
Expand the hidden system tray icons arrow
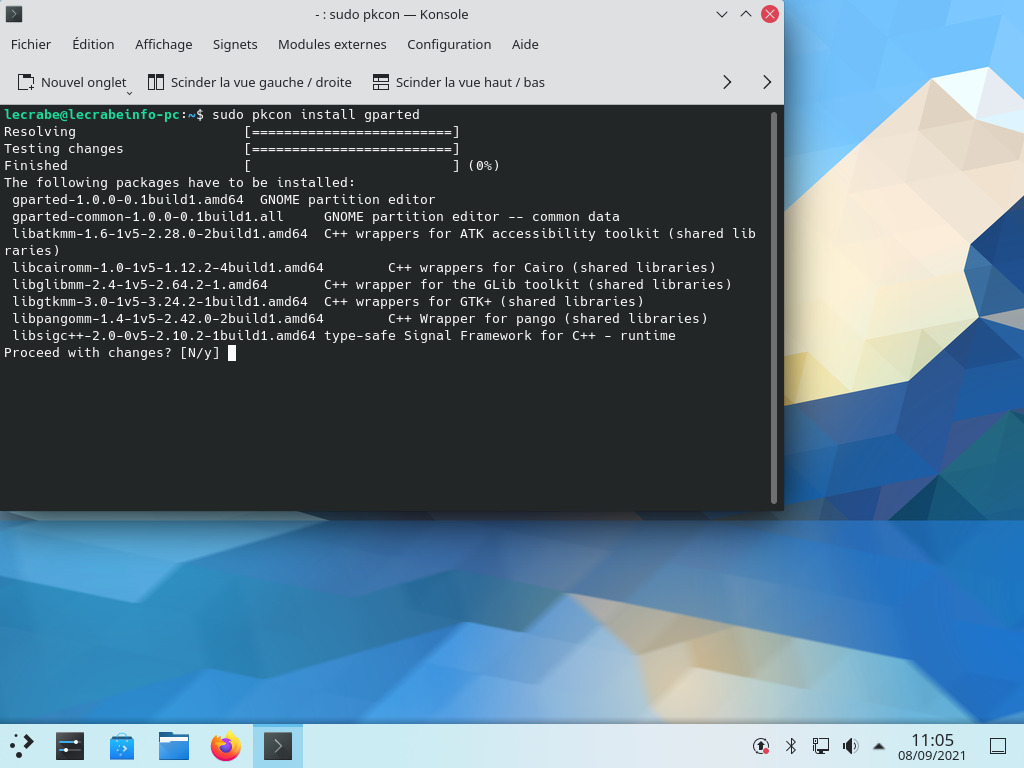[x=879, y=746]
